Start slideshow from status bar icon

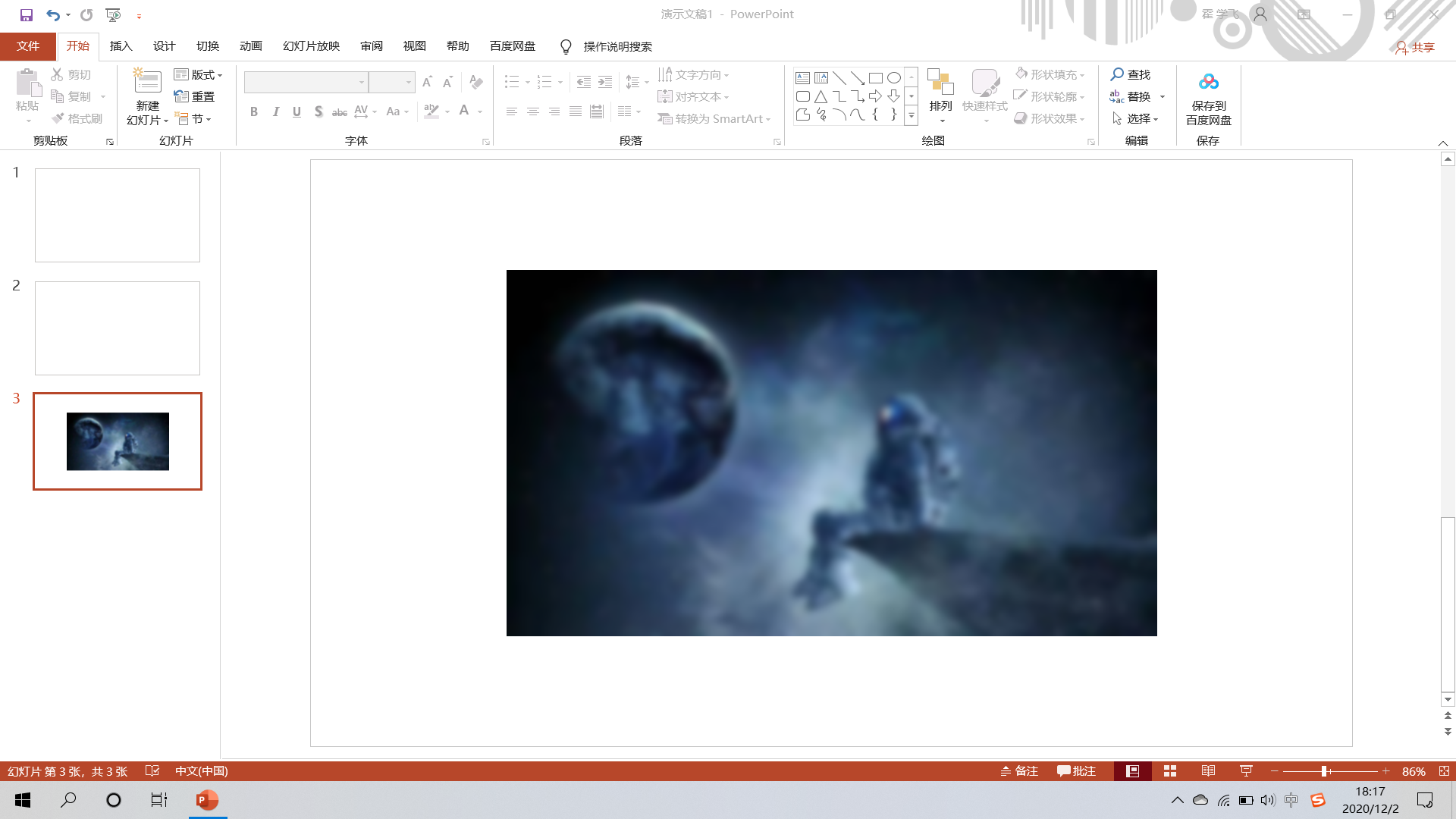1246,770
